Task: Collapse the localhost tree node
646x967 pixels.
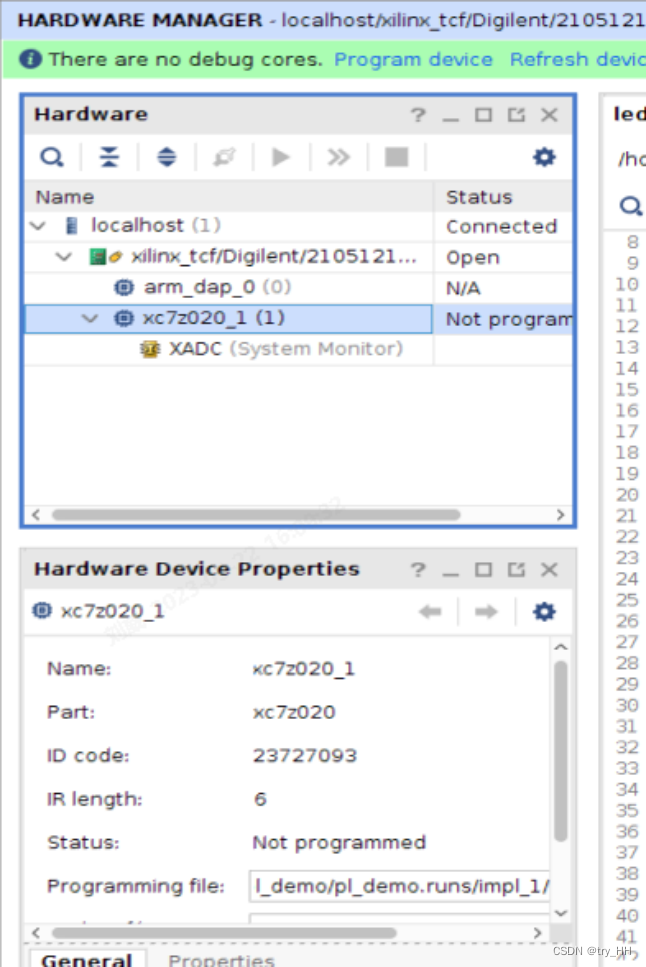Action: point(38,226)
